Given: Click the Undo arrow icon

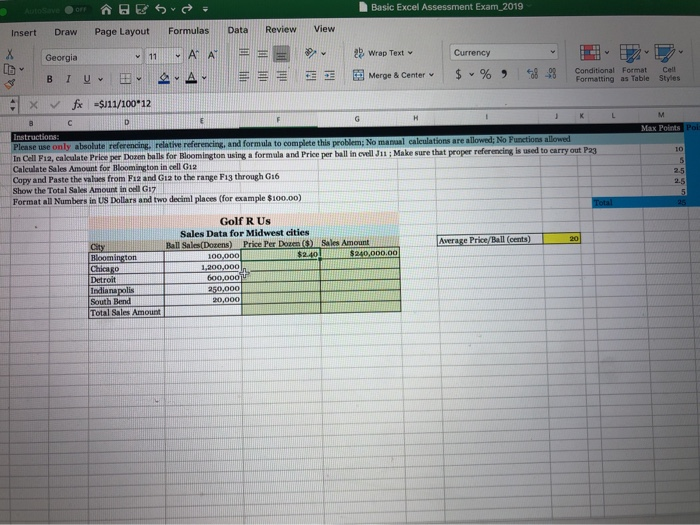Looking at the screenshot, I should (161, 9).
